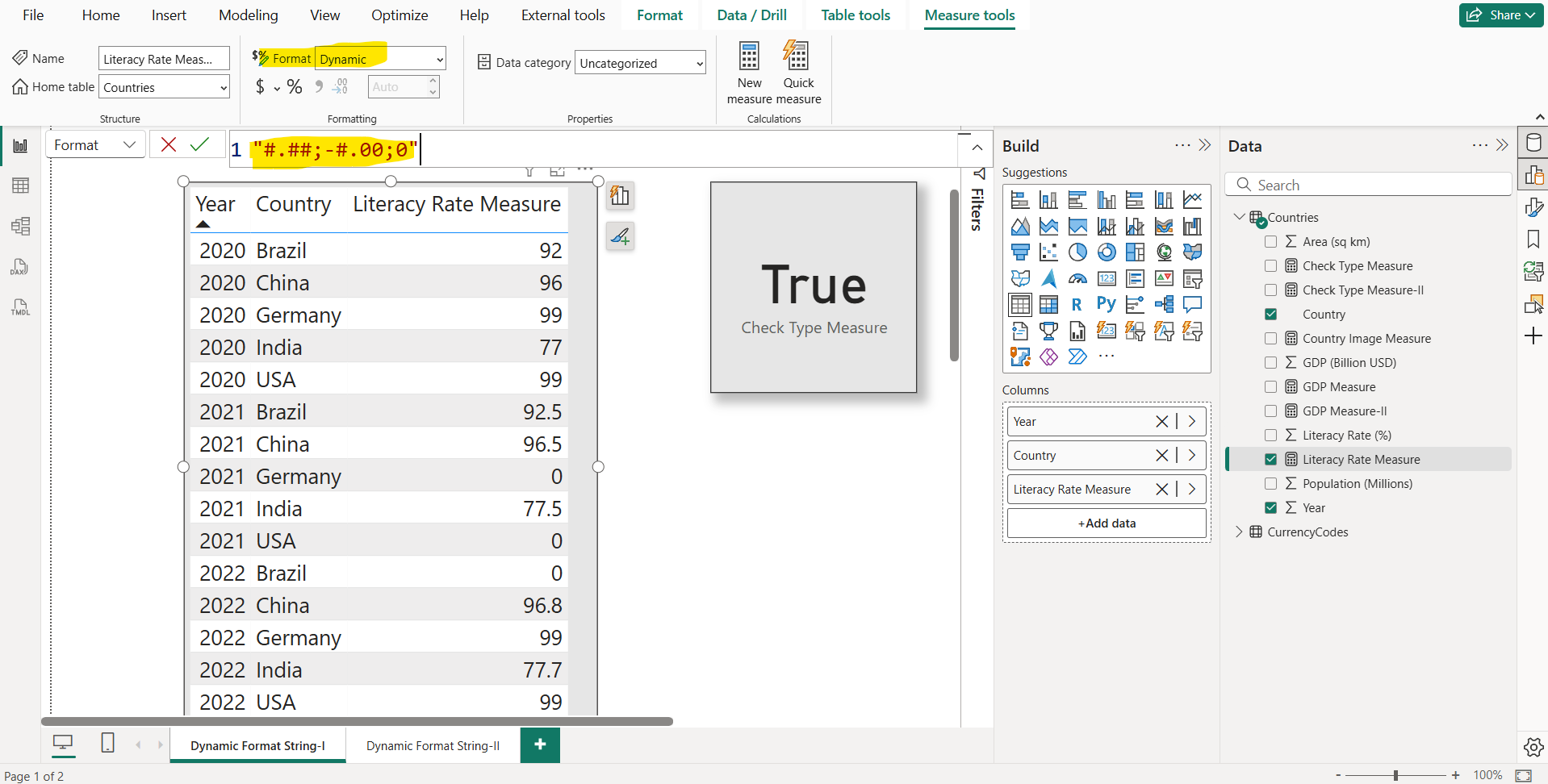Select the Gauge visual icon

[x=1077, y=278]
